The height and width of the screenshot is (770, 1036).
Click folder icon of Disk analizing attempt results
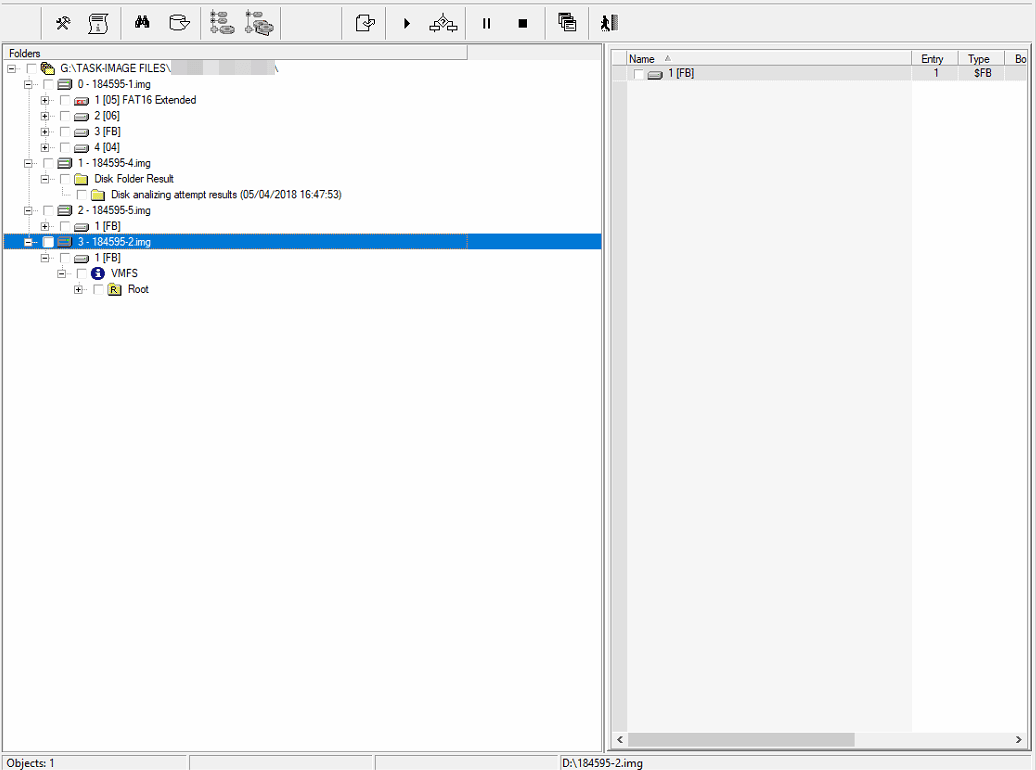click(x=98, y=194)
